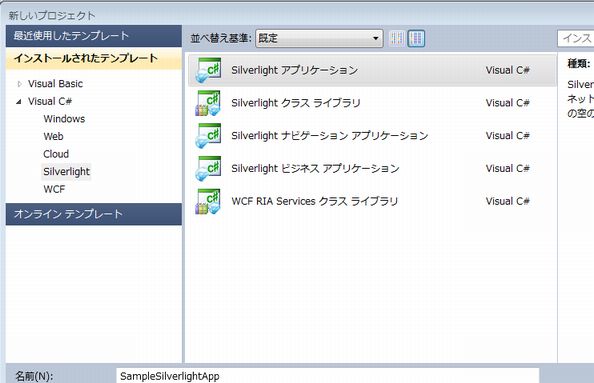Click the 名前 project name field
Viewport: 594px width, 383px height.
tap(328, 376)
